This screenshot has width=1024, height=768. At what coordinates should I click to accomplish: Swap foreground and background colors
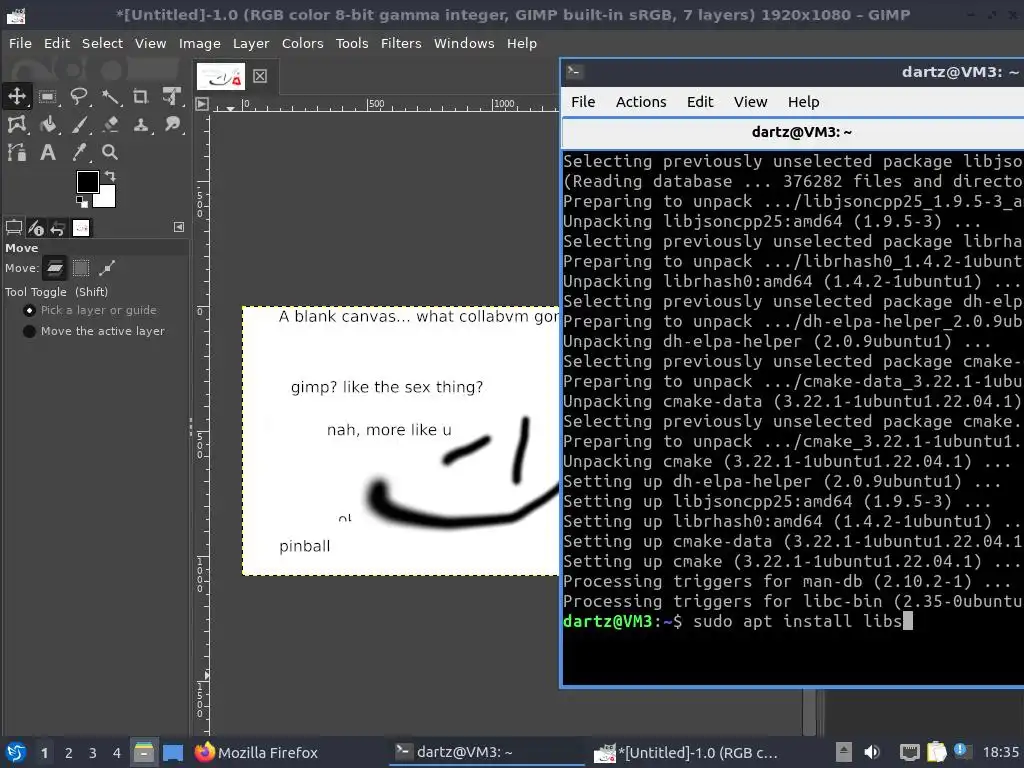point(110,176)
